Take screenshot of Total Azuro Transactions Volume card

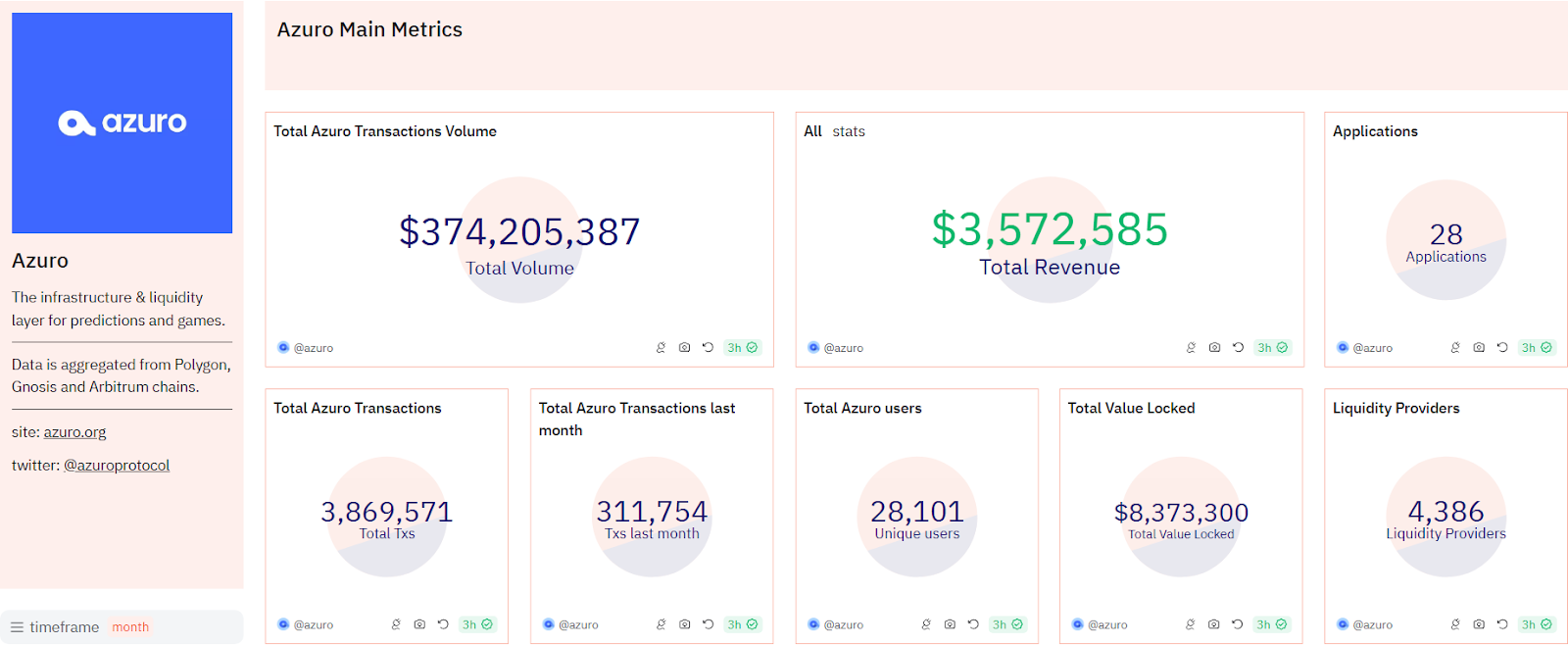(685, 348)
